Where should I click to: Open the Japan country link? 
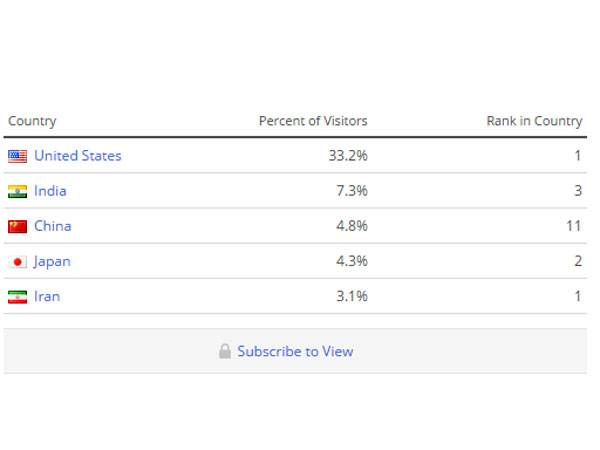52,262
